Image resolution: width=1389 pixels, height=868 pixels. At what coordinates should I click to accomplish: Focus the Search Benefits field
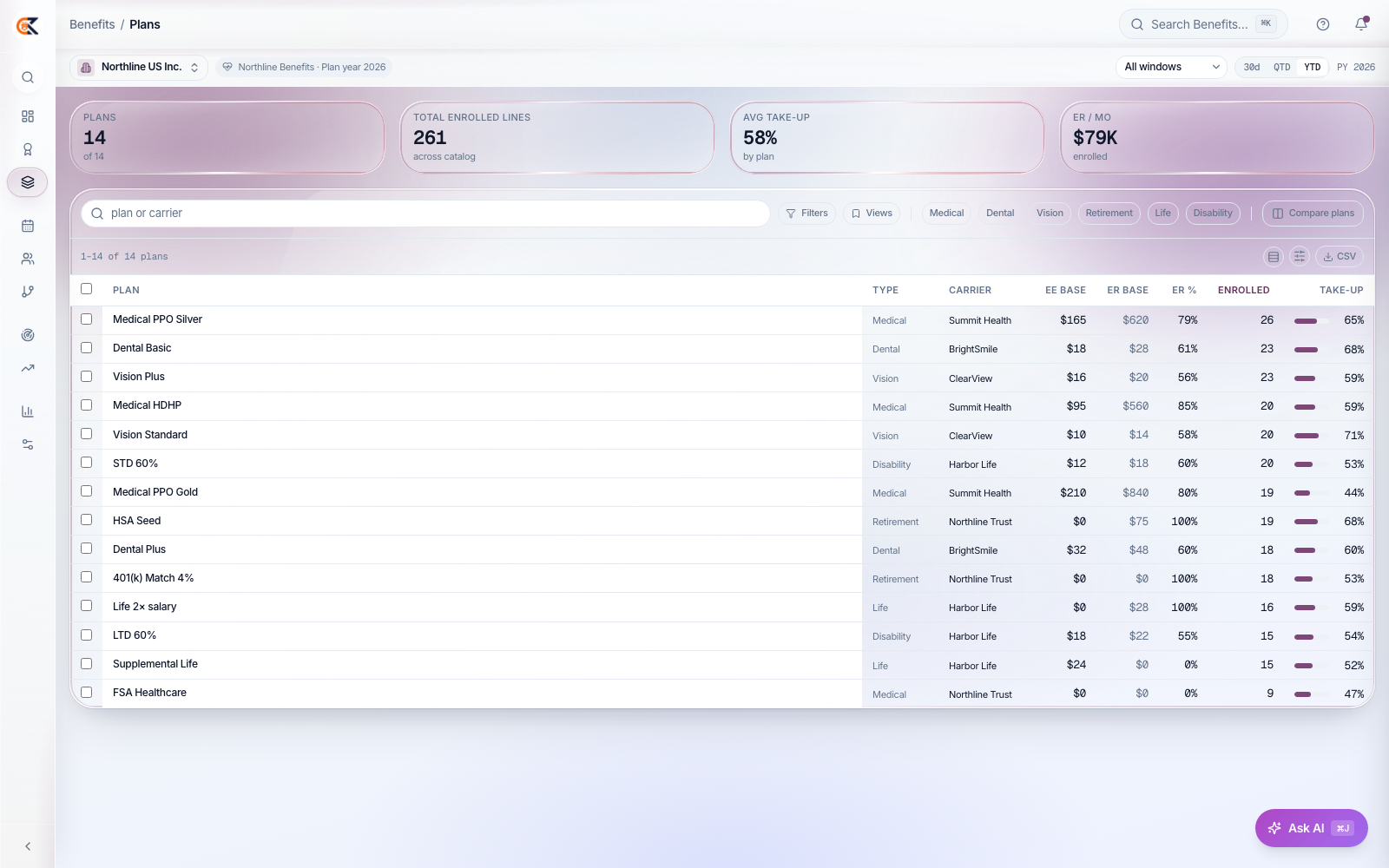tap(1203, 24)
